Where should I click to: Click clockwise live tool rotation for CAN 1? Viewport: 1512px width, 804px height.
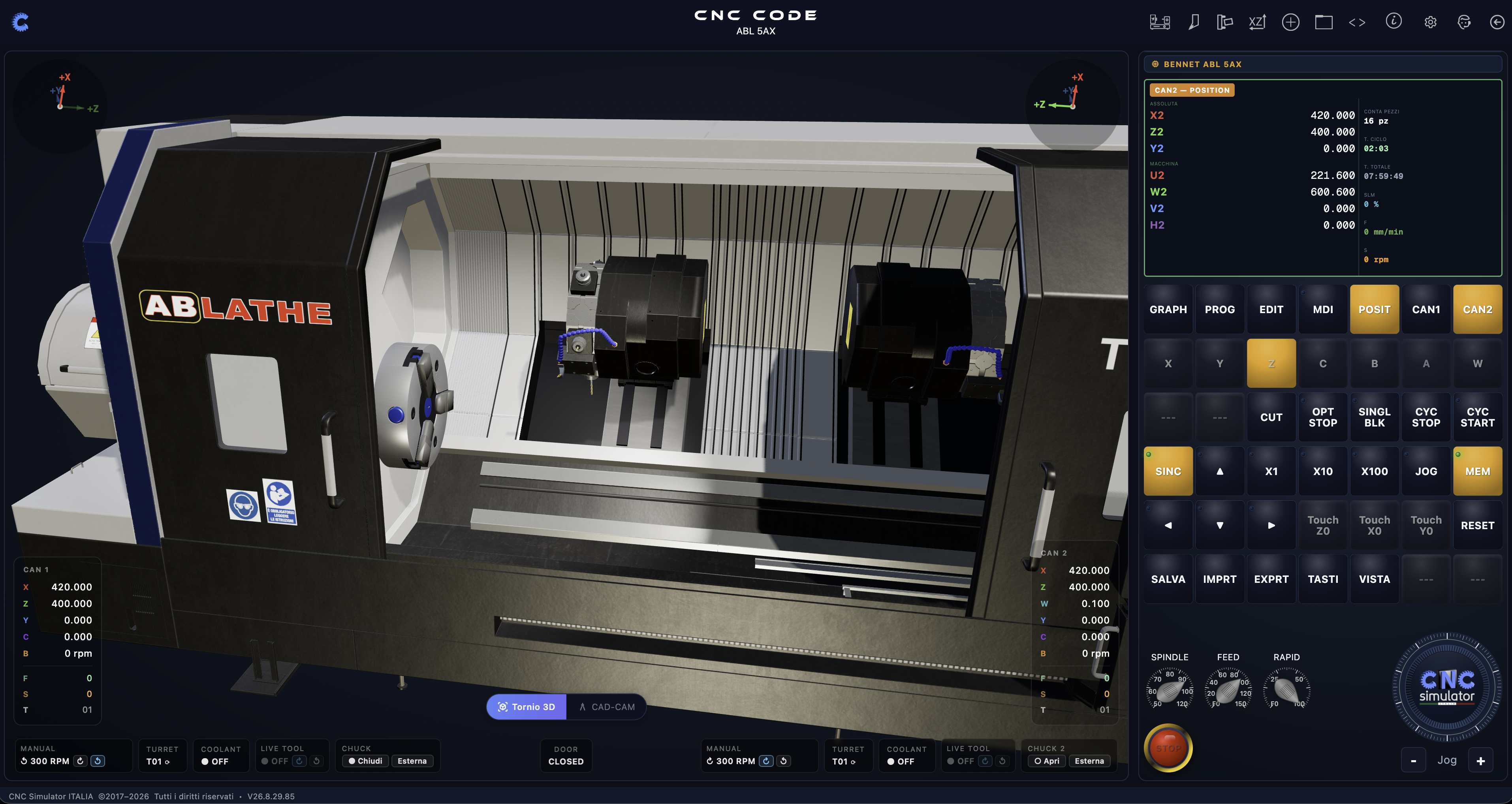(x=299, y=761)
